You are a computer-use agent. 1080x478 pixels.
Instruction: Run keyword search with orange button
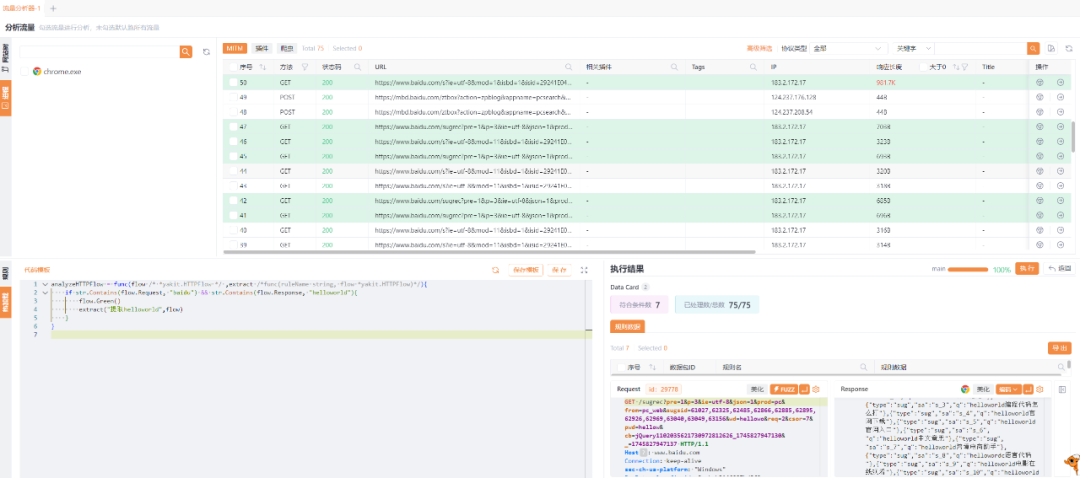pyautogui.click(x=1032, y=48)
